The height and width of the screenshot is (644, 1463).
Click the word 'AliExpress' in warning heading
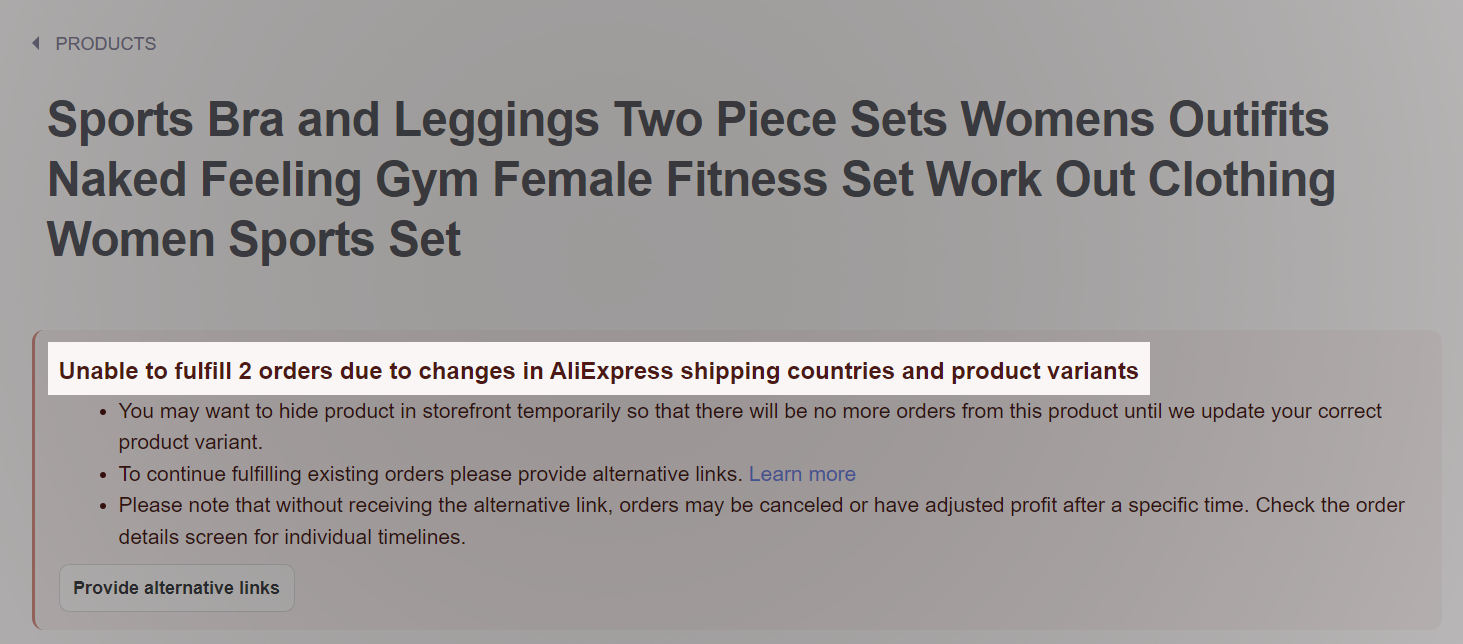point(612,372)
